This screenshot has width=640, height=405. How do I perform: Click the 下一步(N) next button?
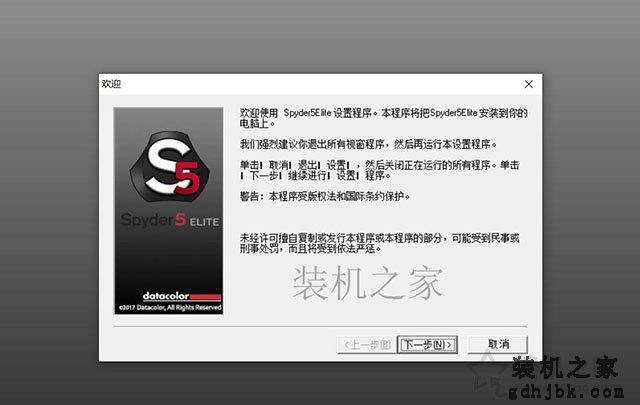coord(427,345)
